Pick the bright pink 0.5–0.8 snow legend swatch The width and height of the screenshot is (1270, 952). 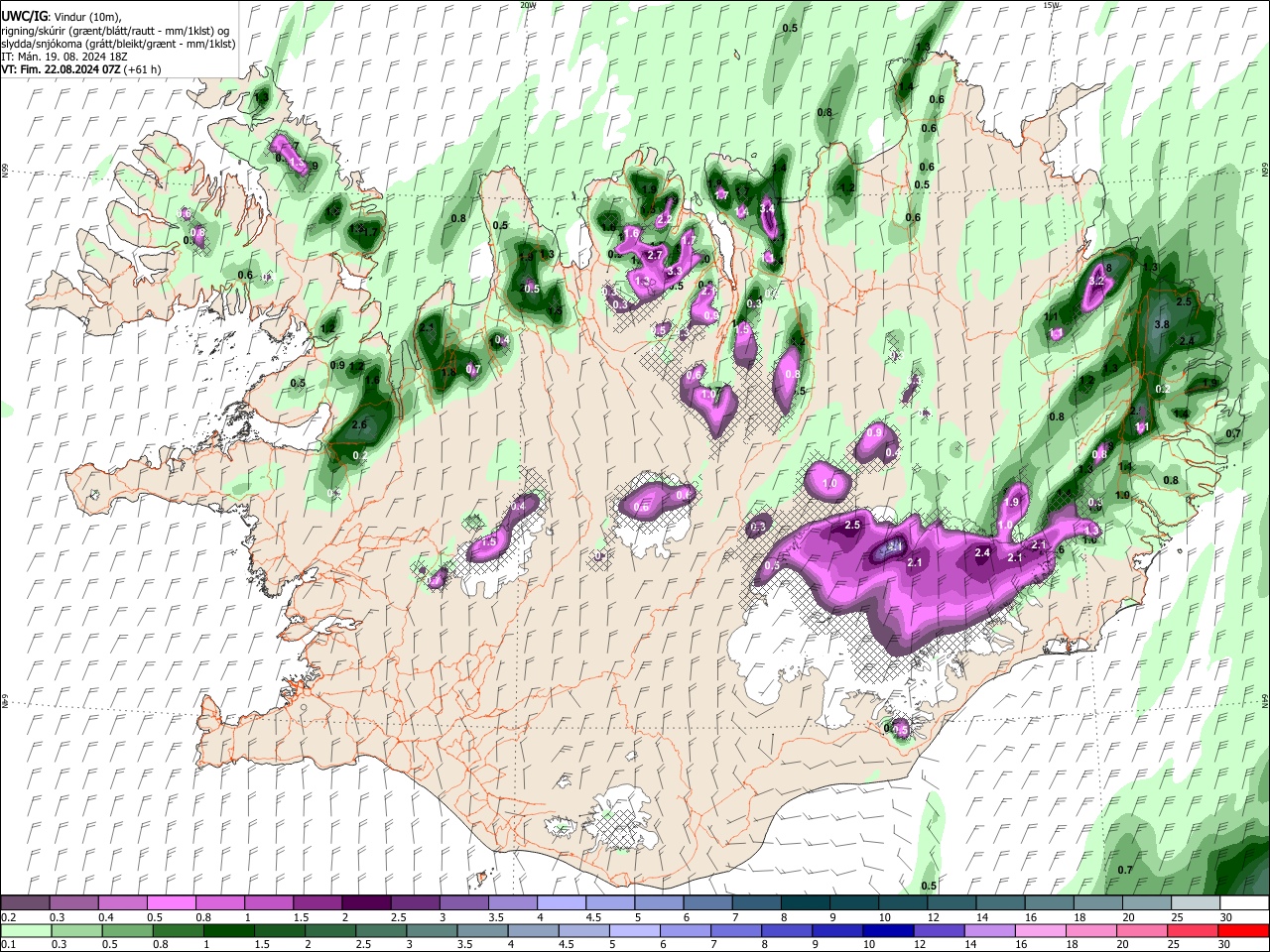click(x=171, y=903)
